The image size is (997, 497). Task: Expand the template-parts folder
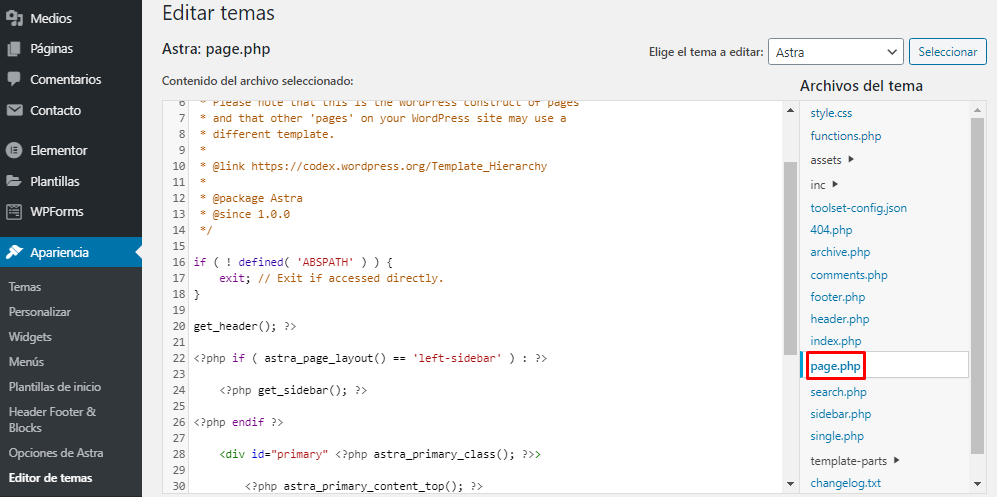point(896,460)
